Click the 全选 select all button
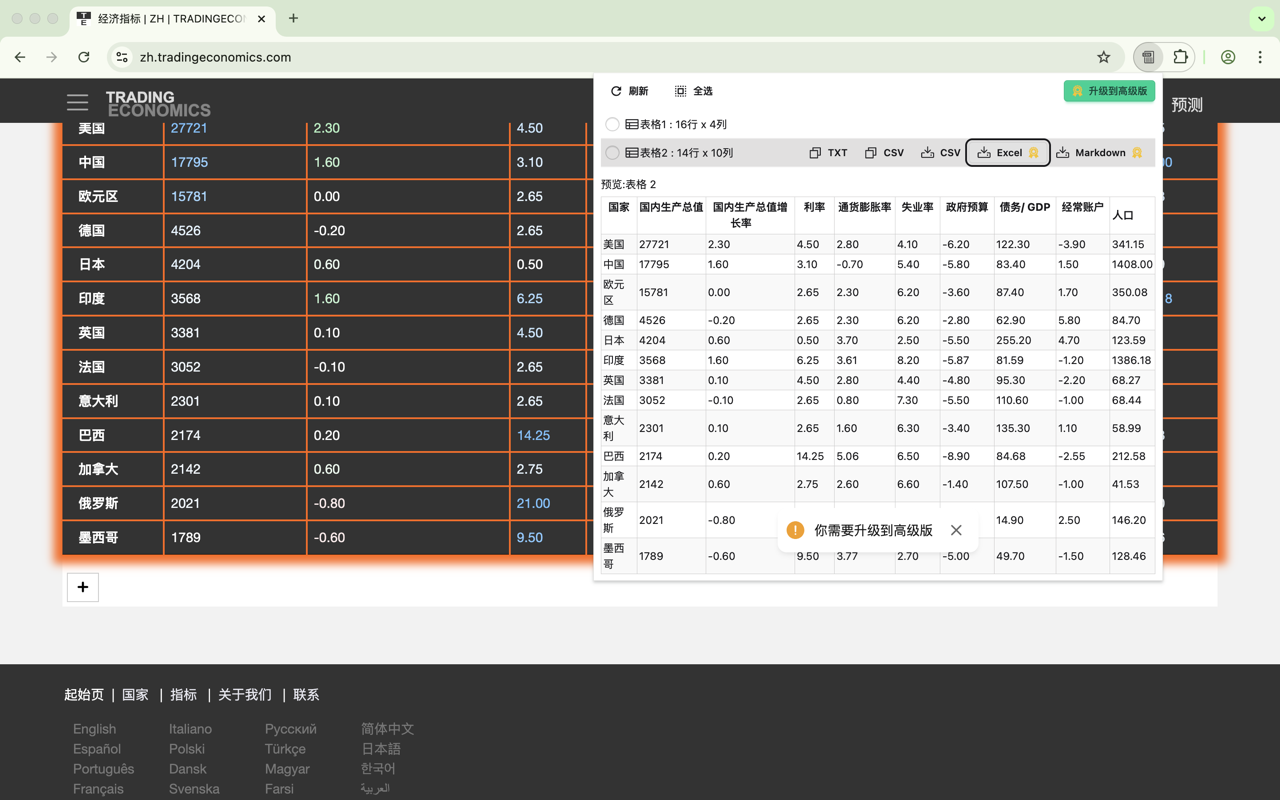This screenshot has width=1280, height=800. (x=694, y=91)
